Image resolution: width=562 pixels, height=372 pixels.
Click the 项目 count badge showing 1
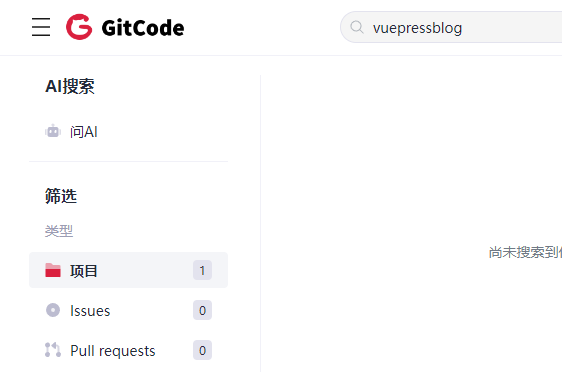(203, 270)
